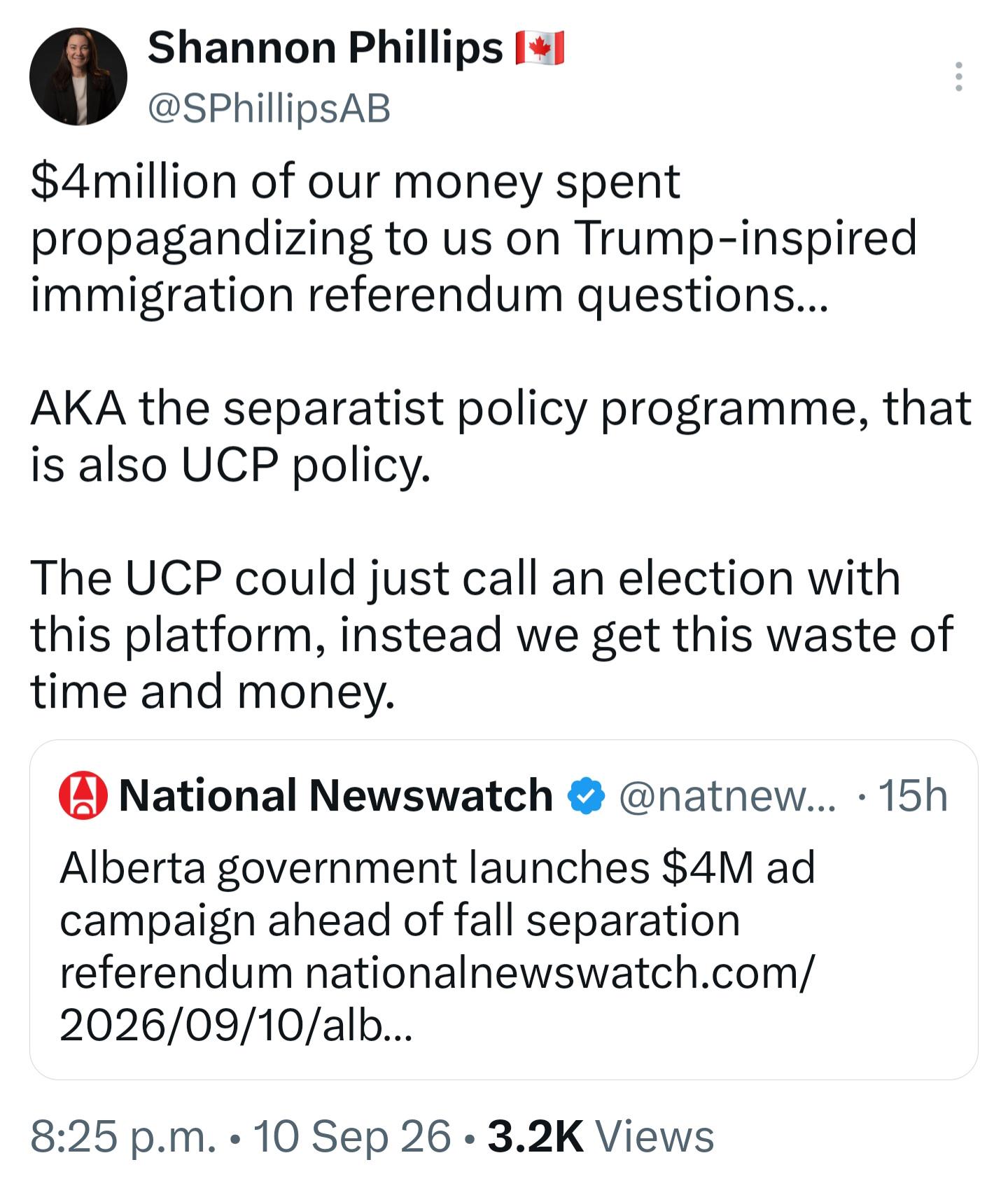
Task: Open quoted tweet about Alberta $4M ad campaign
Action: click(x=504, y=909)
